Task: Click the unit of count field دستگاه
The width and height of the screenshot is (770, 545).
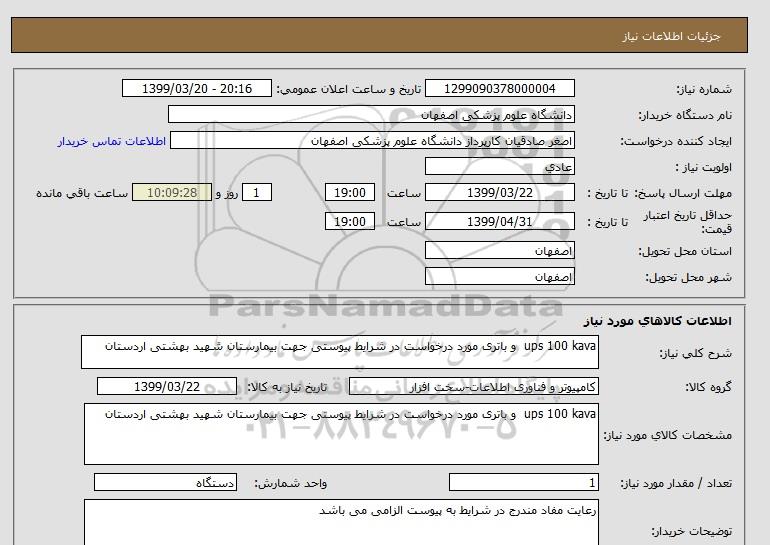Action: coord(165,482)
